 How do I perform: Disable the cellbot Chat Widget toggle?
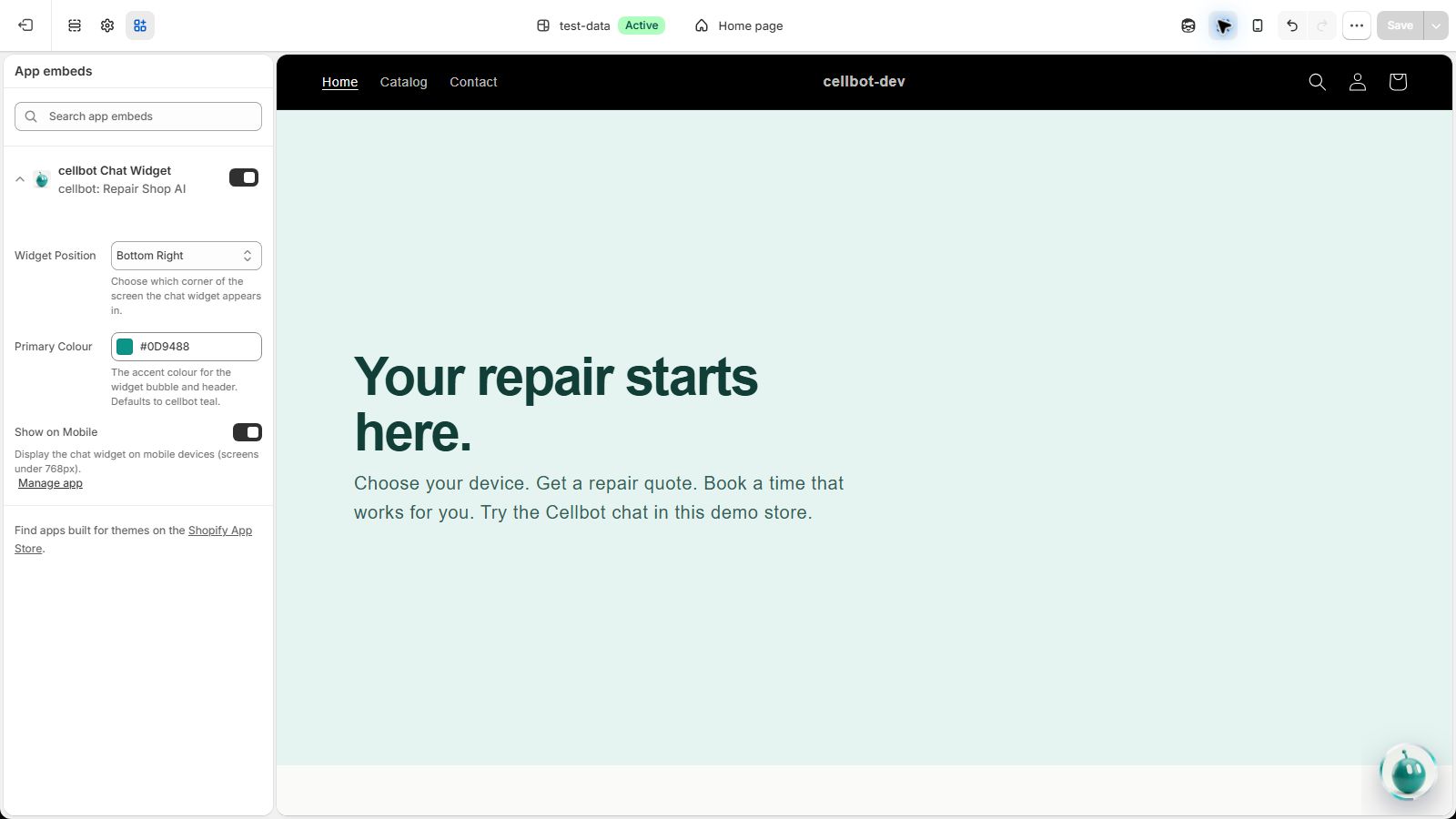point(244,177)
